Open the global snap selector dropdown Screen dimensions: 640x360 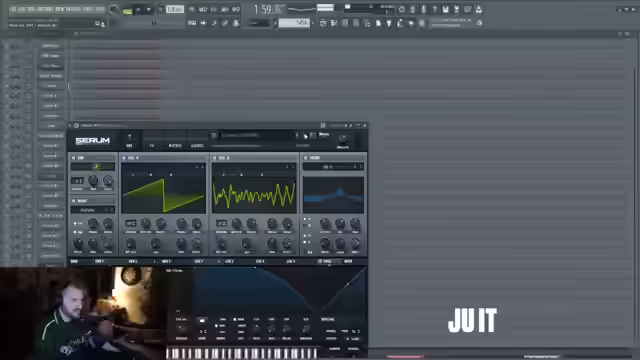259,23
